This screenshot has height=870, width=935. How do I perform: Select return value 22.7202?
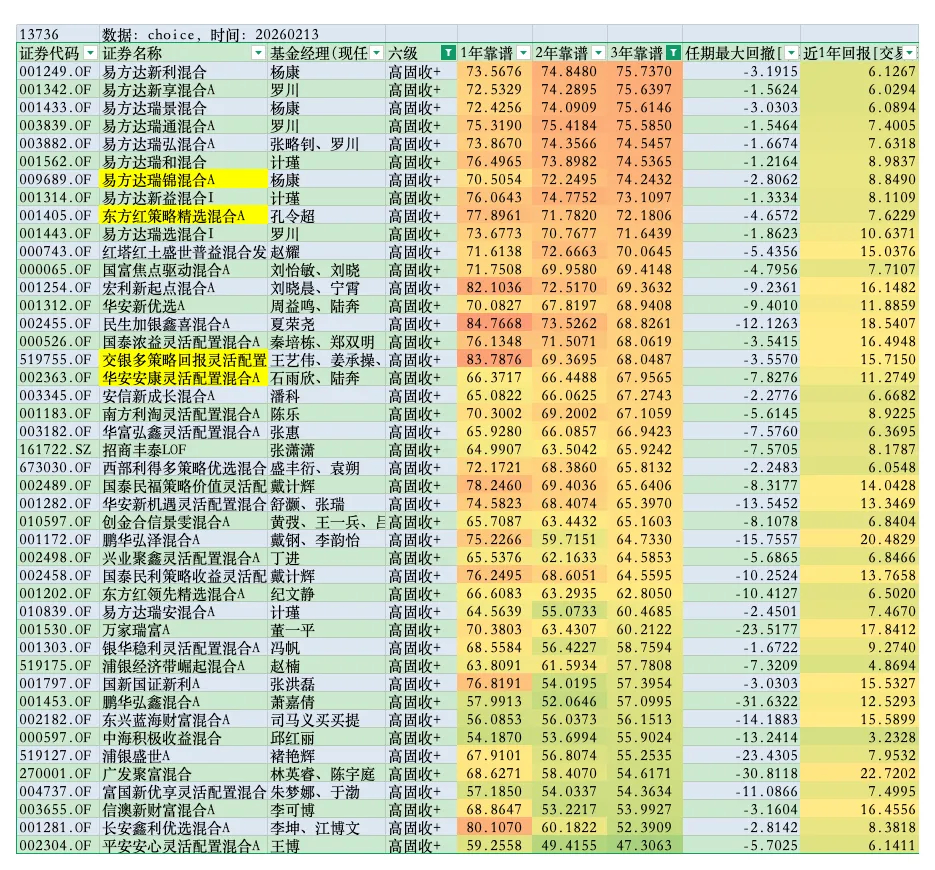[859, 774]
